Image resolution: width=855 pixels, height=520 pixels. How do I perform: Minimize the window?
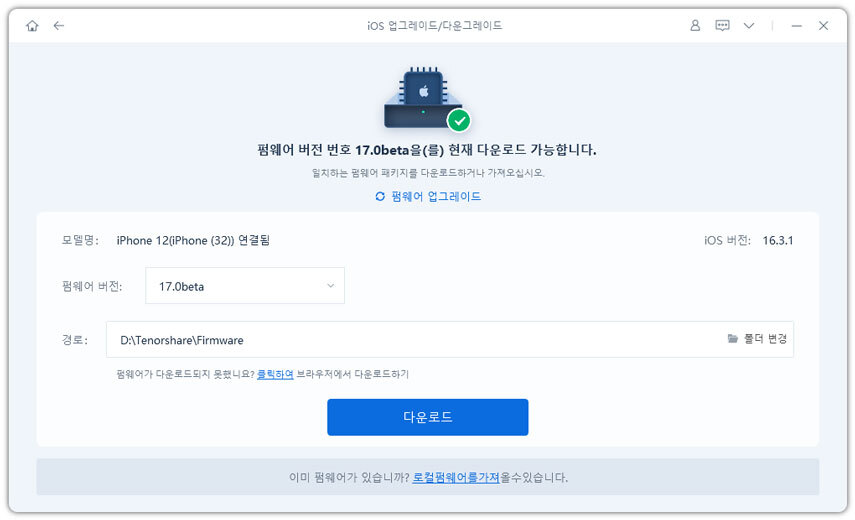coord(797,26)
